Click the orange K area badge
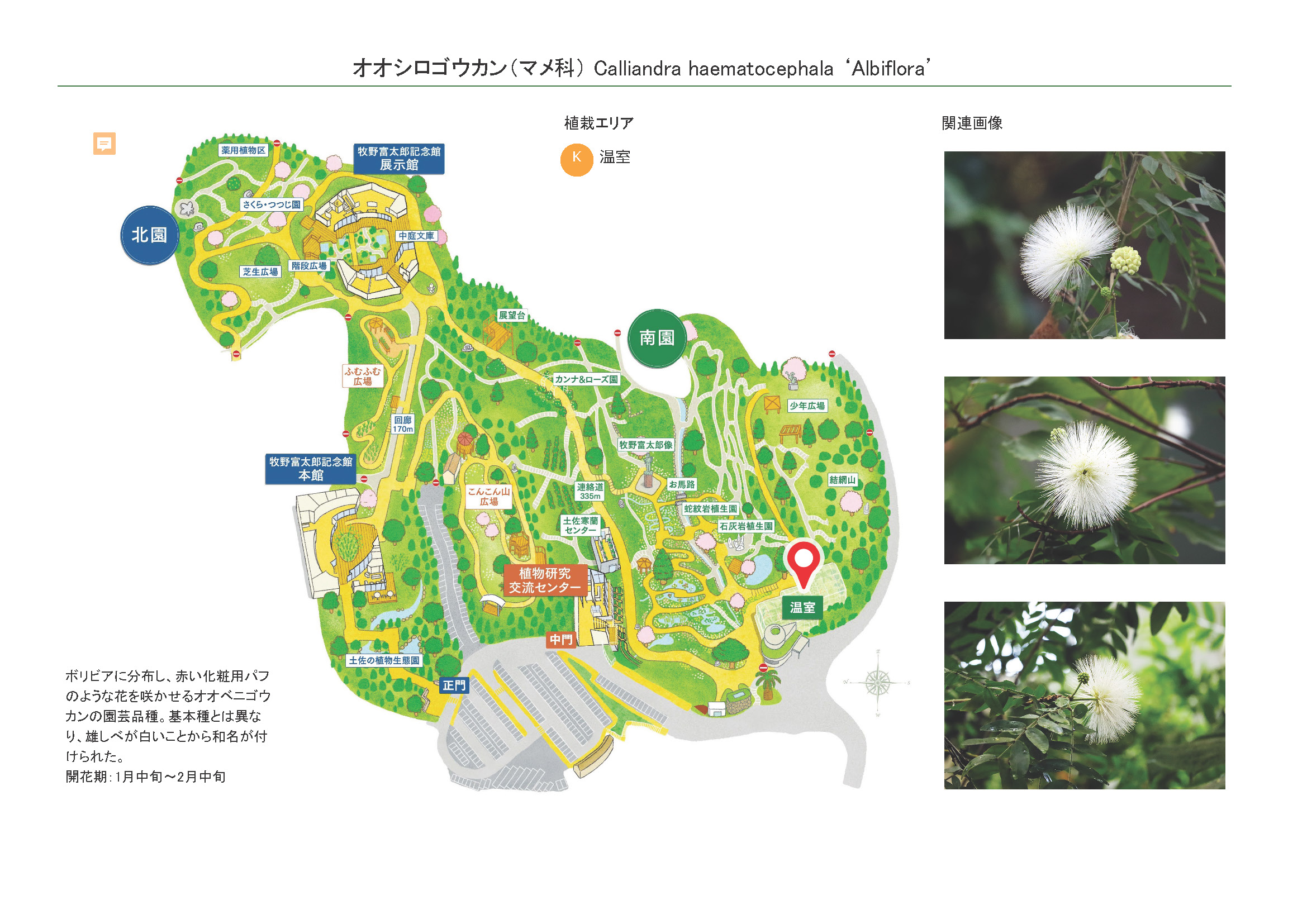The height and width of the screenshot is (924, 1307). point(576,159)
